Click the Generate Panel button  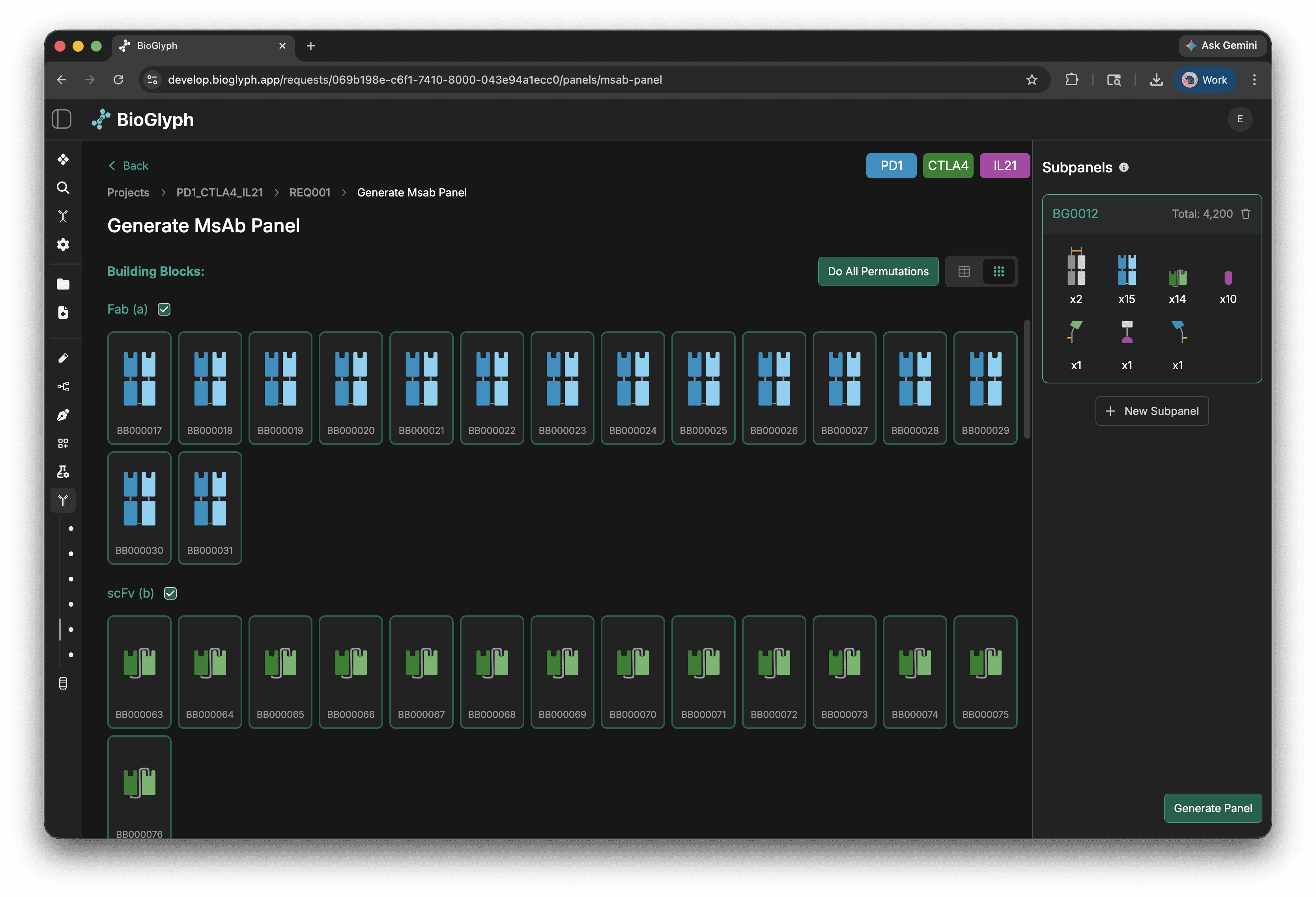(x=1212, y=808)
